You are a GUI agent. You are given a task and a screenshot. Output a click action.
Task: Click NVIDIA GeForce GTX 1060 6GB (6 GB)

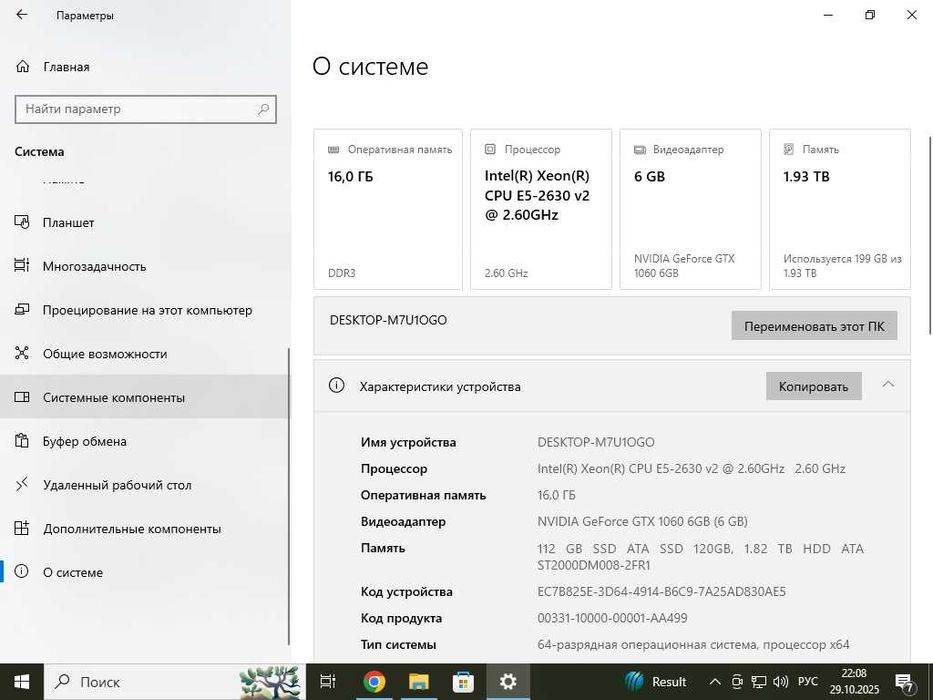642,521
